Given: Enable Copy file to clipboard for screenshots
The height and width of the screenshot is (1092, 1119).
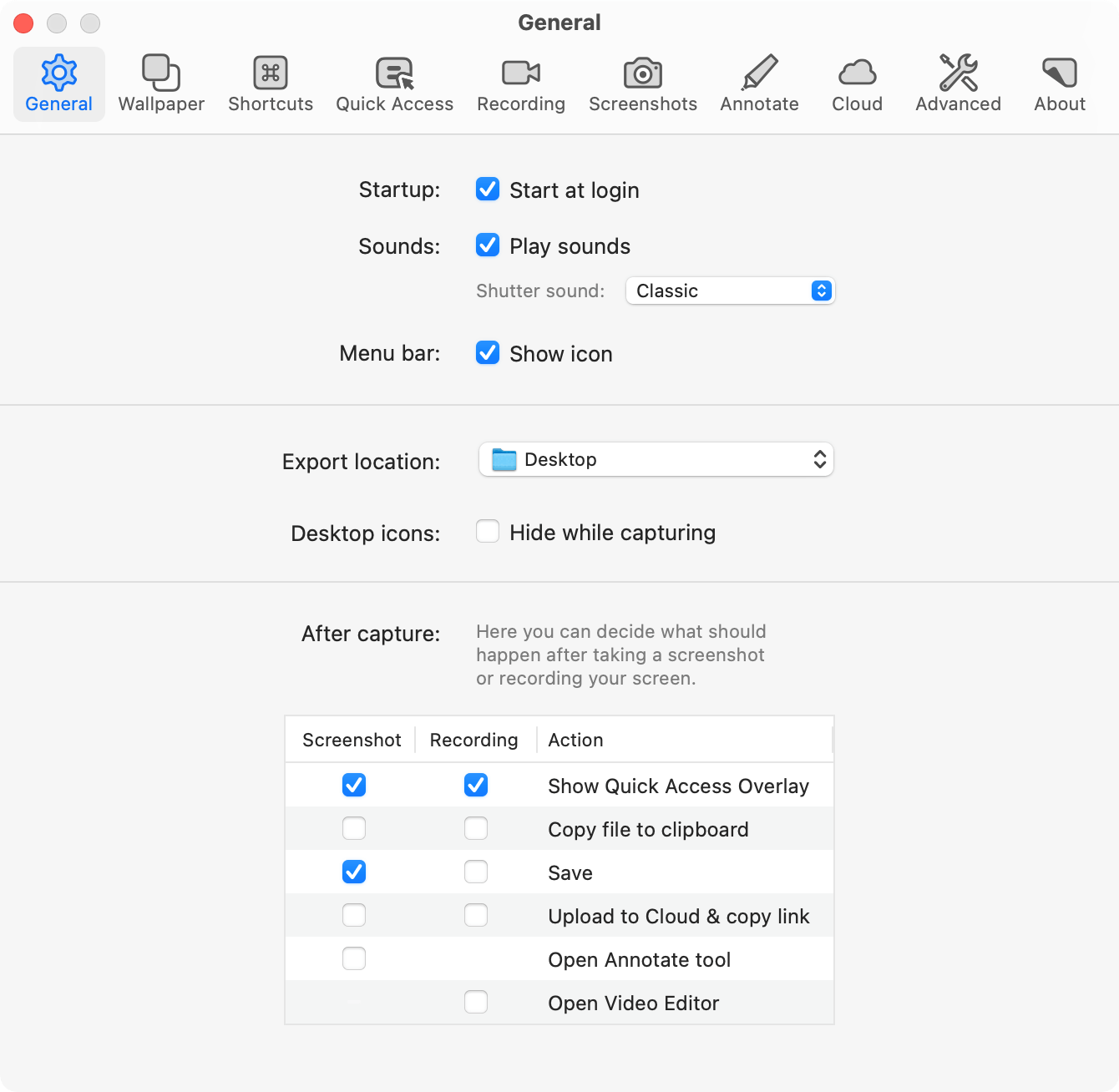Looking at the screenshot, I should [x=354, y=829].
